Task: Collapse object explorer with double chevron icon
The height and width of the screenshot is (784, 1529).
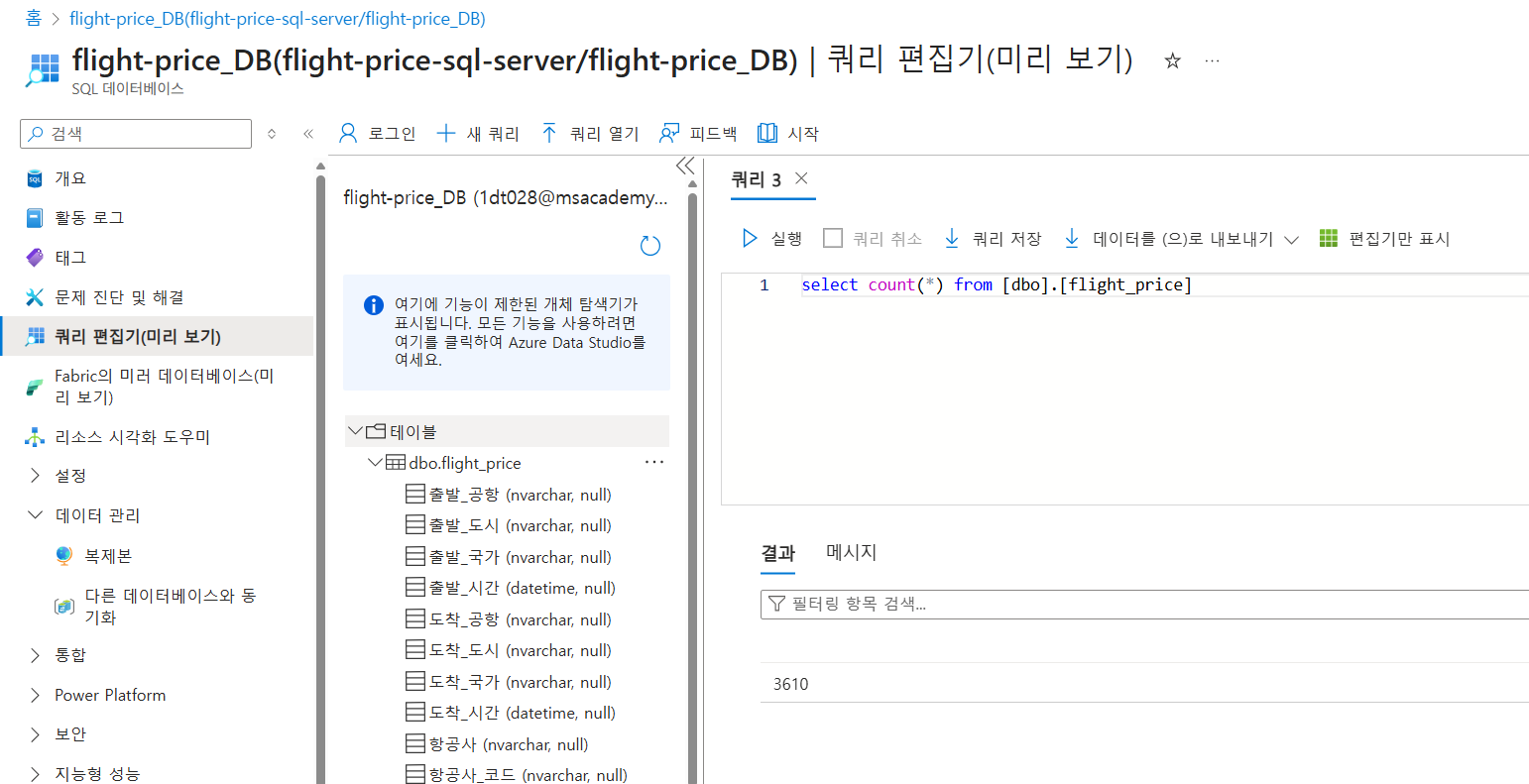Action: point(685,166)
